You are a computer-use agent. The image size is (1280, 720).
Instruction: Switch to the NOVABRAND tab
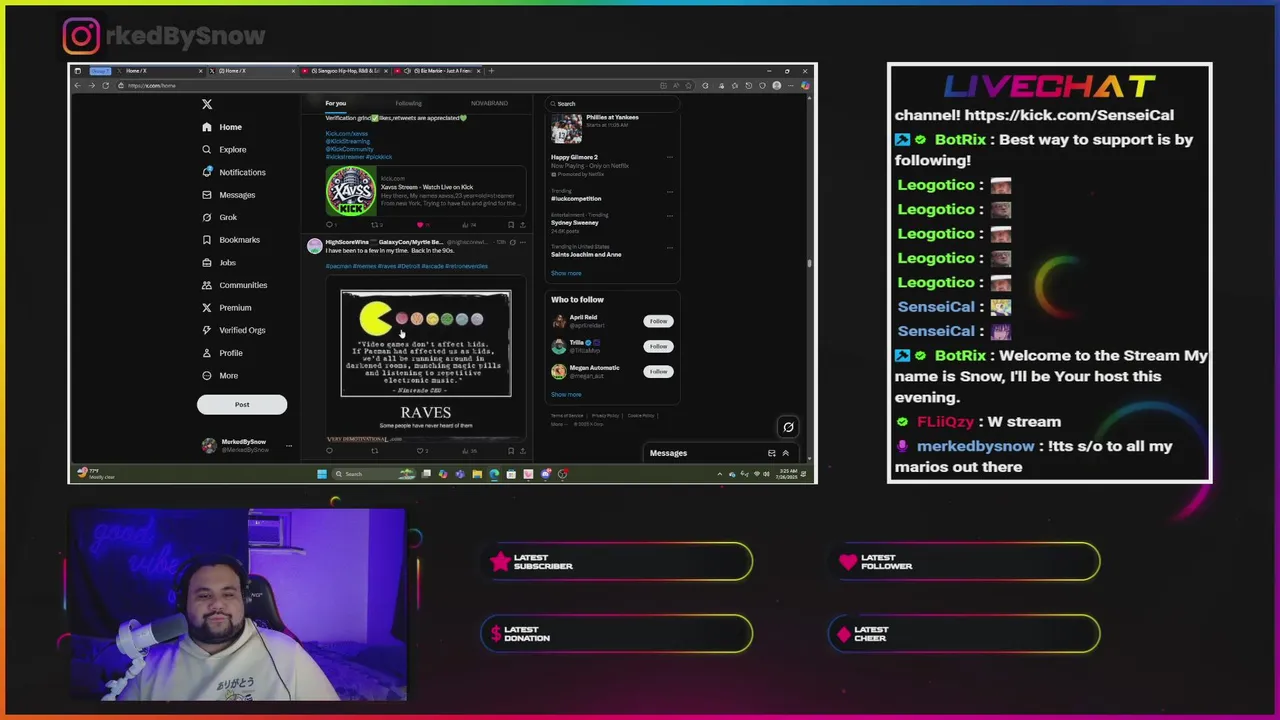click(489, 103)
